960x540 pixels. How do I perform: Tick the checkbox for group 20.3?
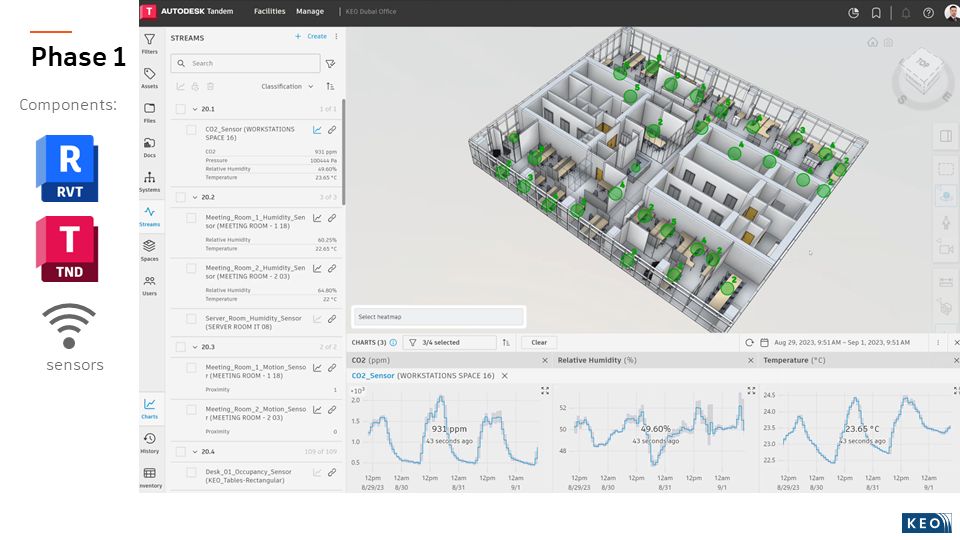click(x=181, y=347)
